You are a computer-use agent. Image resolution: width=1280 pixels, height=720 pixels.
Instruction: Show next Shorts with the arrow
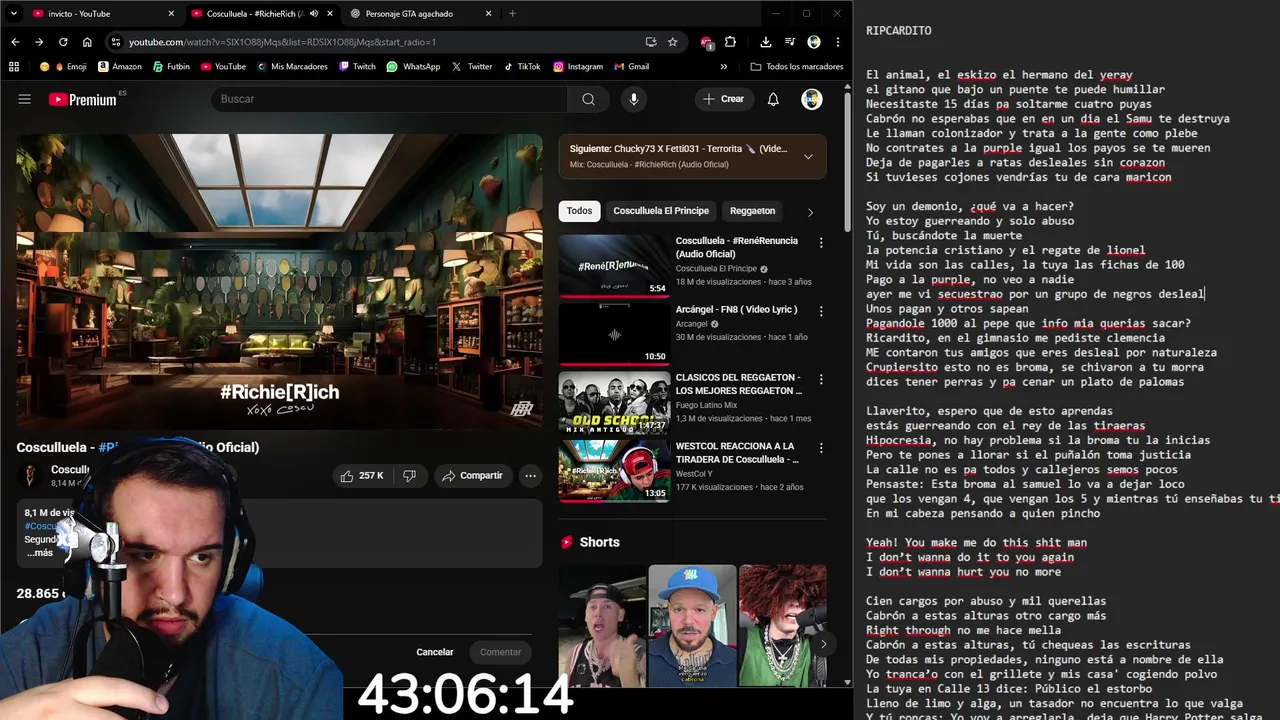click(823, 644)
